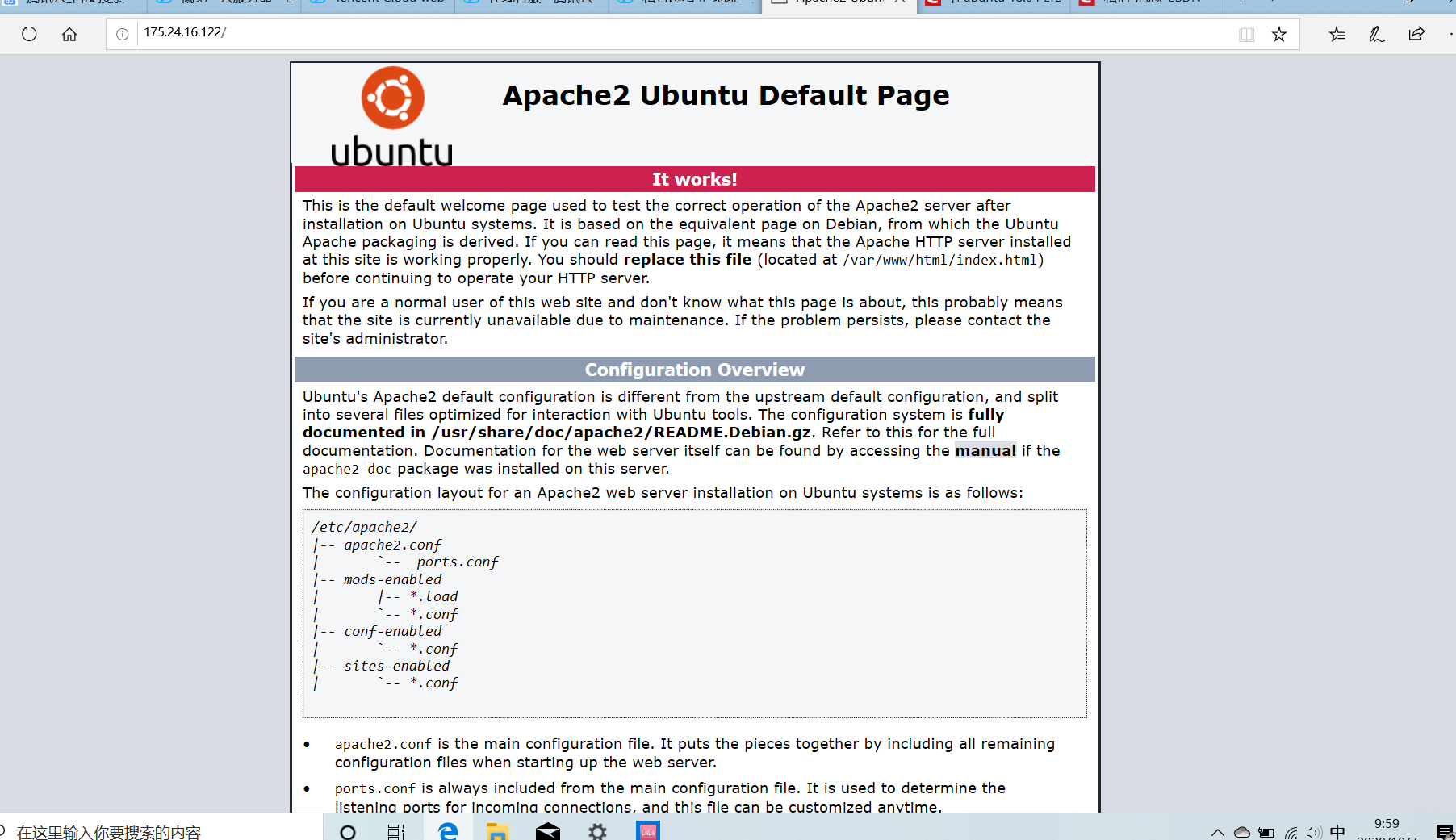Click the 'Apache2 Ubuntu Default Page' title

click(x=726, y=95)
